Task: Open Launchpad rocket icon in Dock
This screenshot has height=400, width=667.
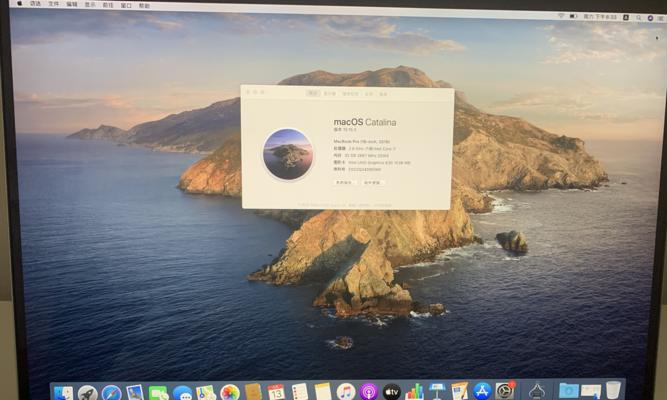Action: [x=88, y=393]
